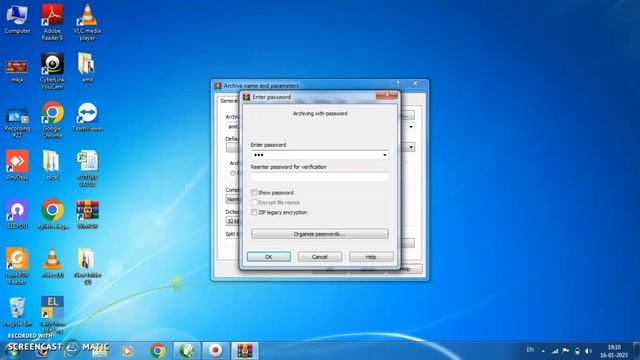
Task: Select the FUTURE spreadsheet file icon
Action: pyautogui.click(x=87, y=169)
